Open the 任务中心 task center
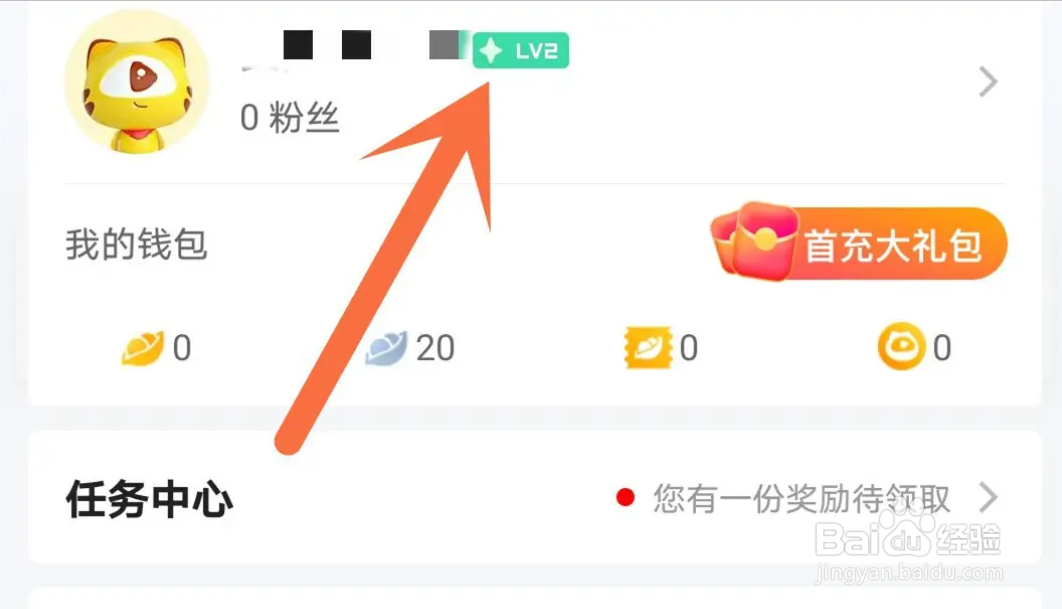The height and width of the screenshot is (609, 1062). tap(150, 499)
